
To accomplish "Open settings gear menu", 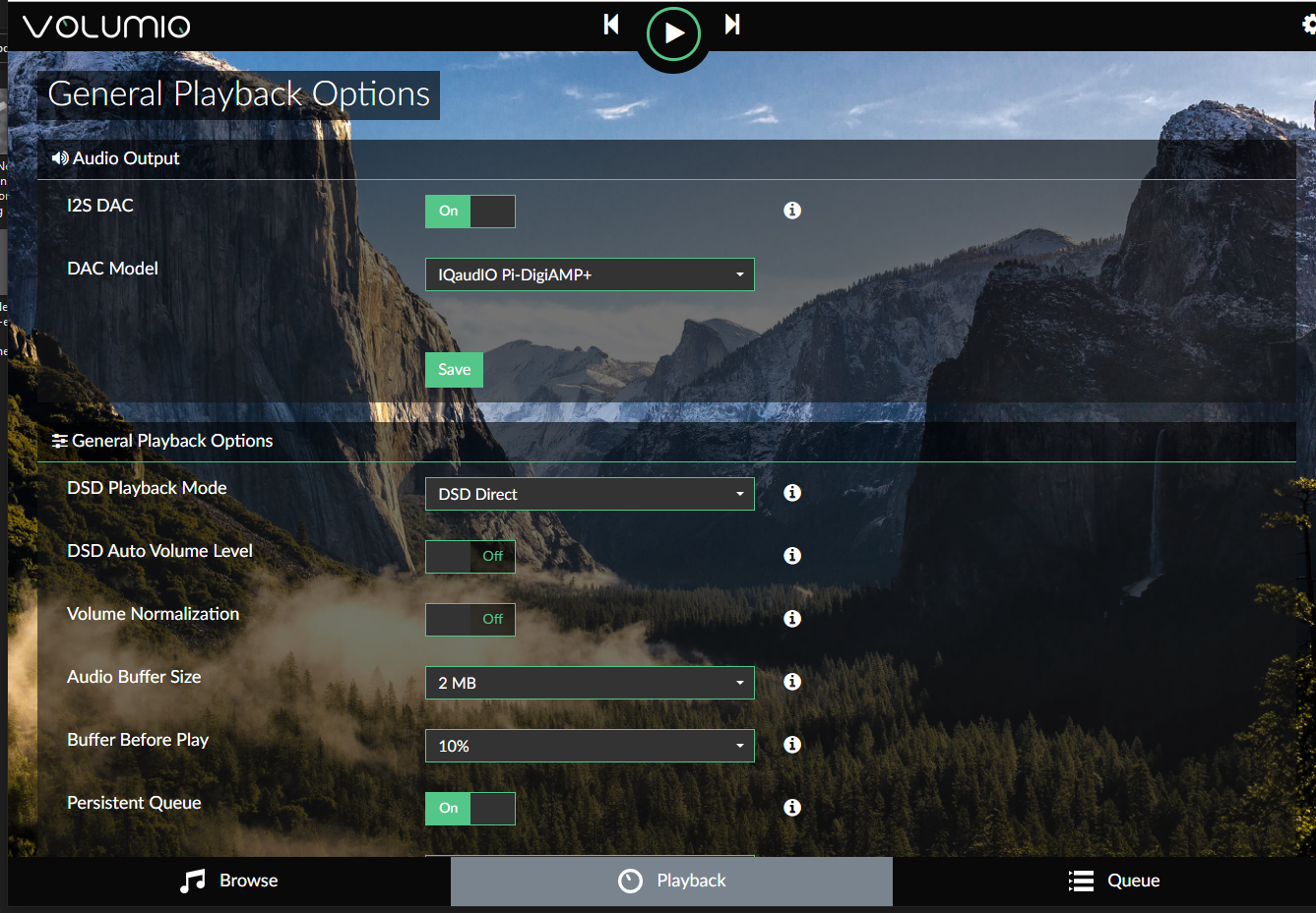I will (x=1308, y=26).
